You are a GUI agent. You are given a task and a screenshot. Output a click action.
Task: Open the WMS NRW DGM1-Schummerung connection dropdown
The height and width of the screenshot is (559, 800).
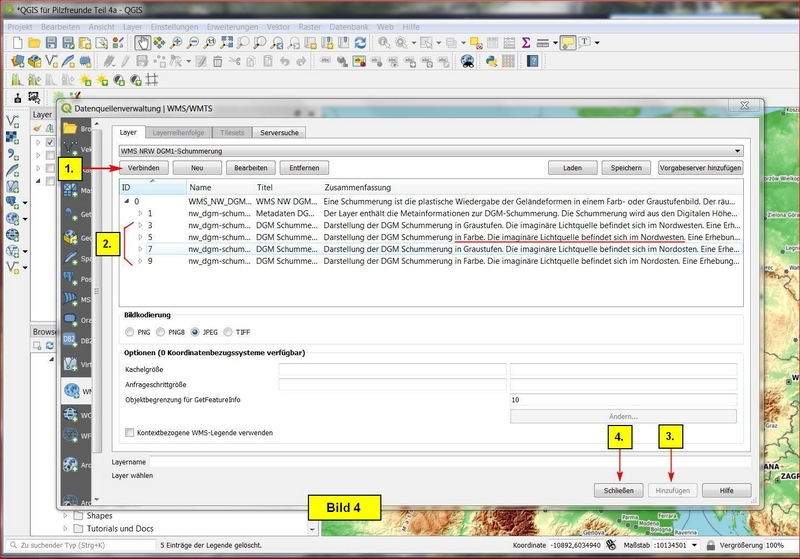[x=431, y=151]
